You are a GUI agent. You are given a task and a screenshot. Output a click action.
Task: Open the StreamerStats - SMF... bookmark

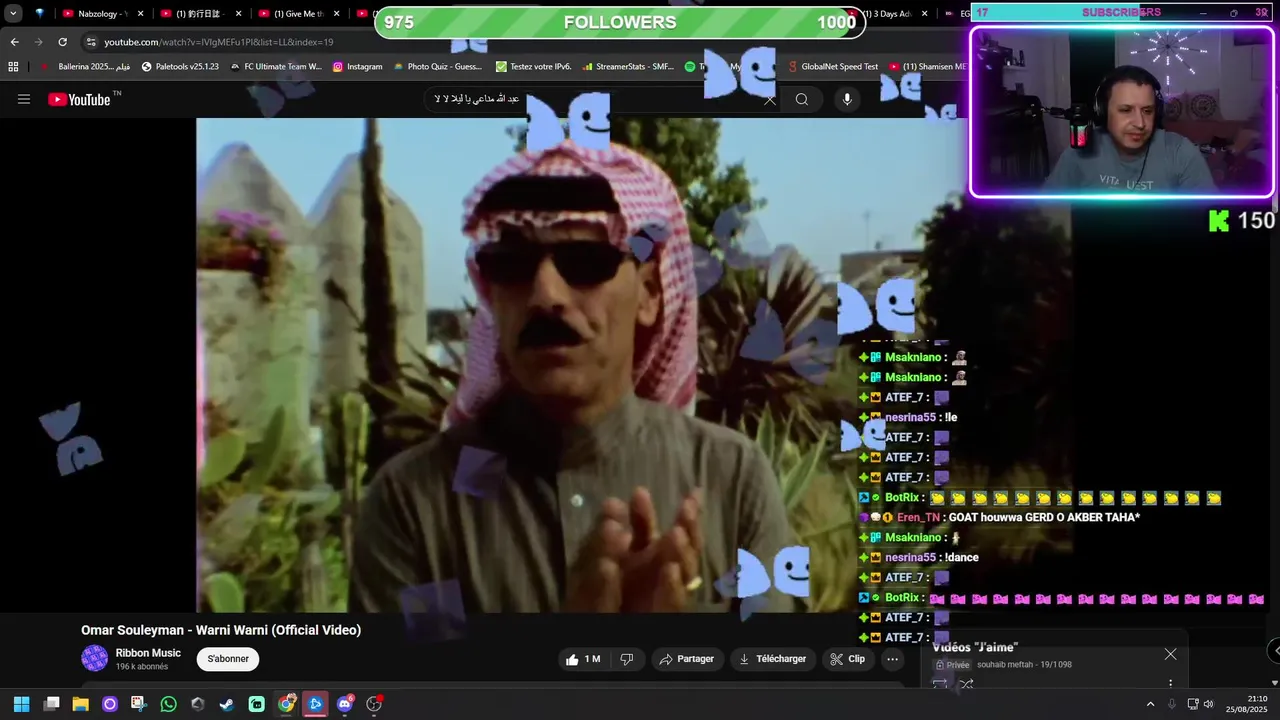coord(628,67)
